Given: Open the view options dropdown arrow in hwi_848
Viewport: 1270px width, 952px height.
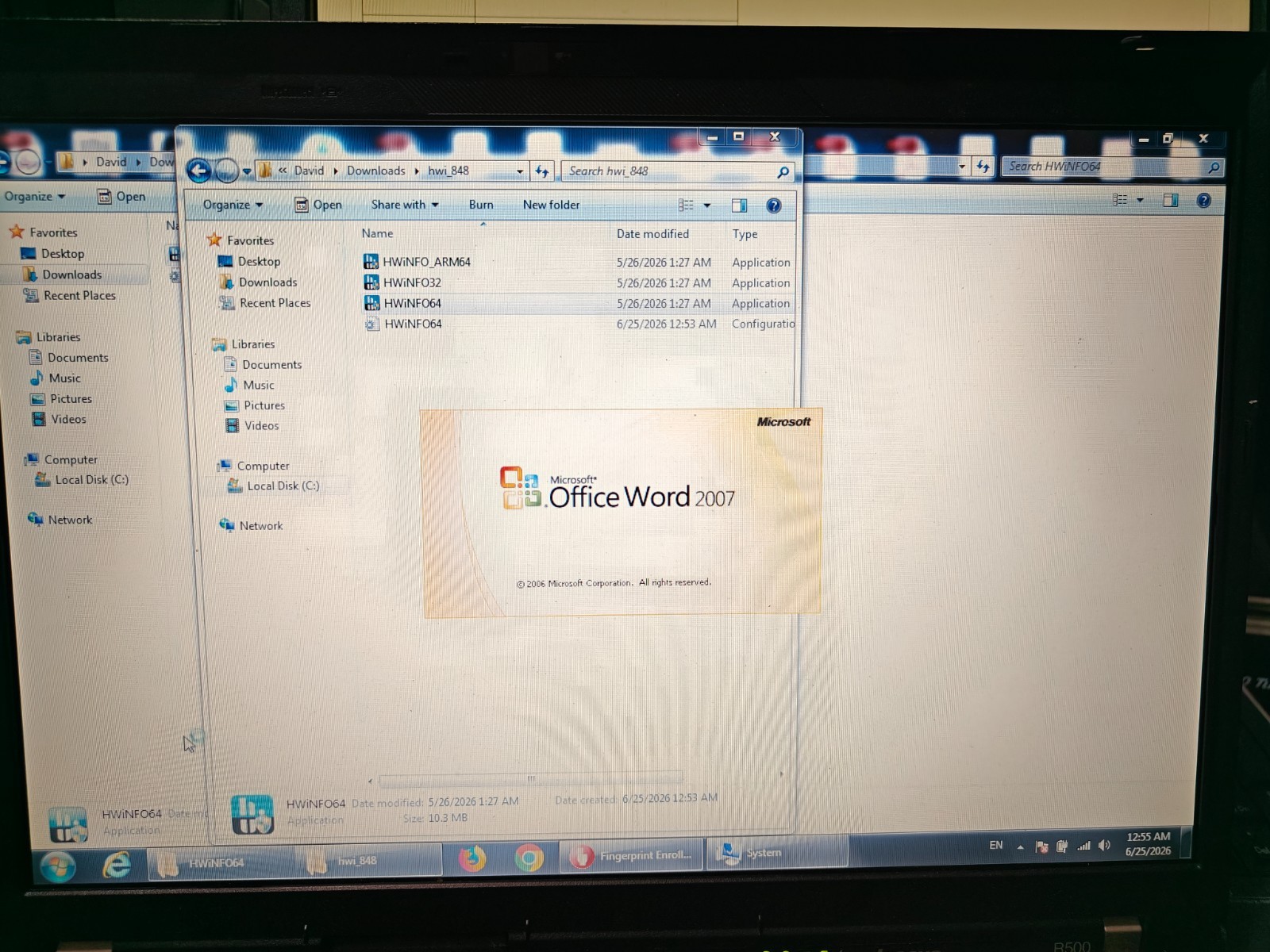Looking at the screenshot, I should pyautogui.click(x=707, y=205).
